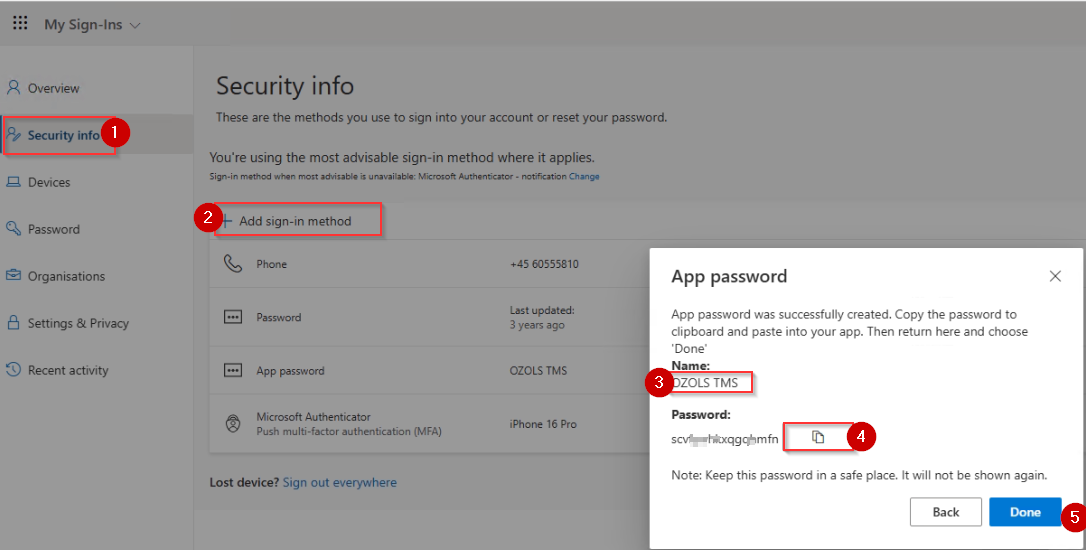Select the Phone row handset icon
1086x550 pixels.
[x=233, y=264]
